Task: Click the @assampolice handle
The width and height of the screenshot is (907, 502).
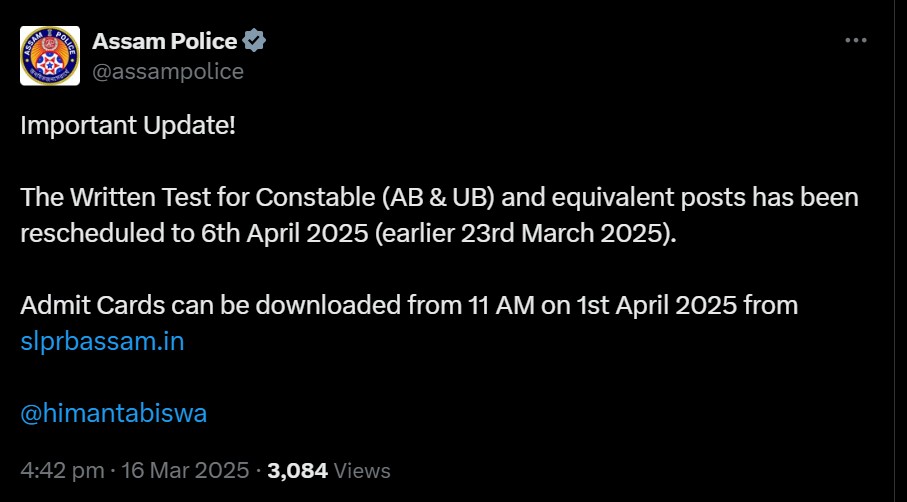Action: pos(168,72)
